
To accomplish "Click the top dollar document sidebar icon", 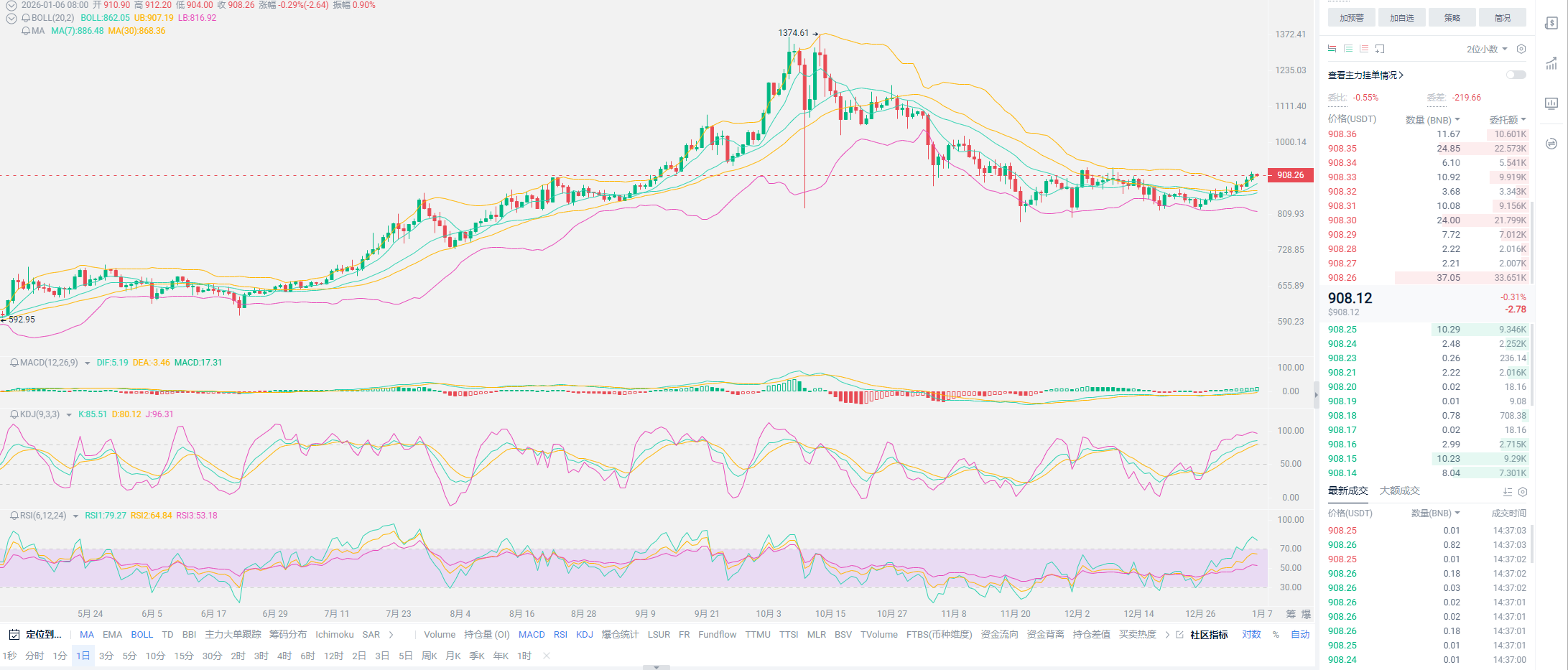I will 1551,23.
